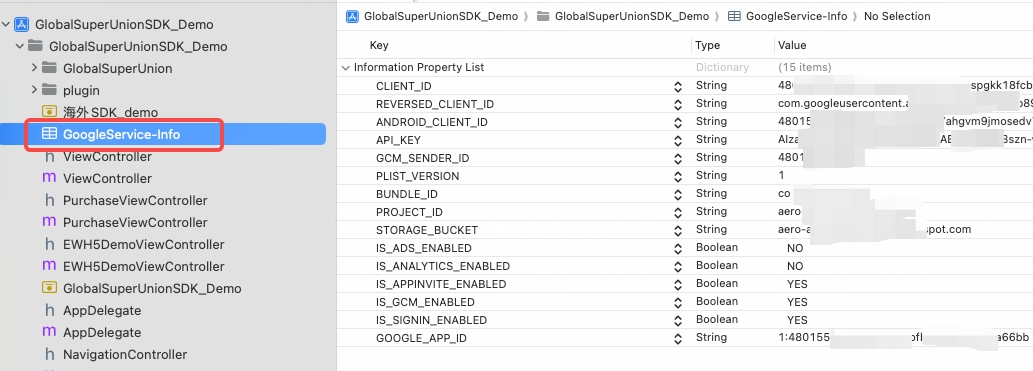Image resolution: width=1033 pixels, height=371 pixels.
Task: Expand the plugin folder disclosure chevron
Action: pyautogui.click(x=34, y=90)
